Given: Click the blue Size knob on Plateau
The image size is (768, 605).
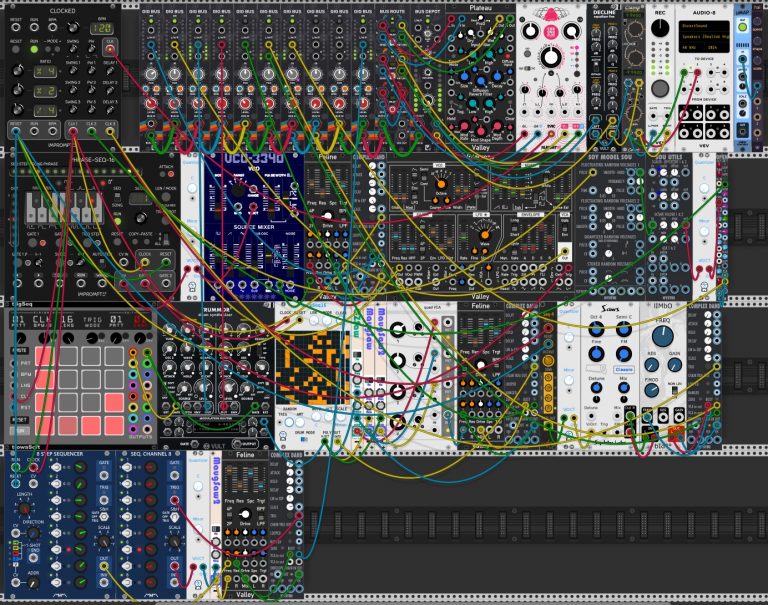Looking at the screenshot, I should click(464, 76).
